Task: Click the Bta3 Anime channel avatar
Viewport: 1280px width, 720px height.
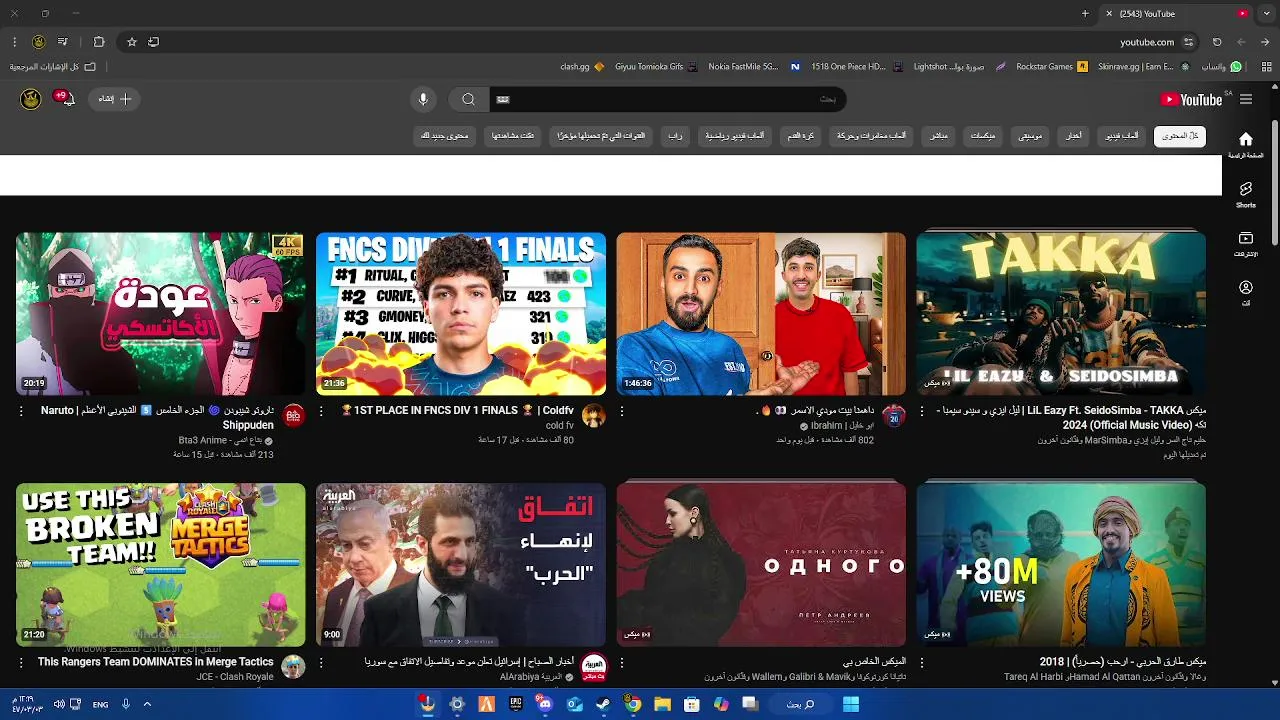Action: (x=293, y=416)
